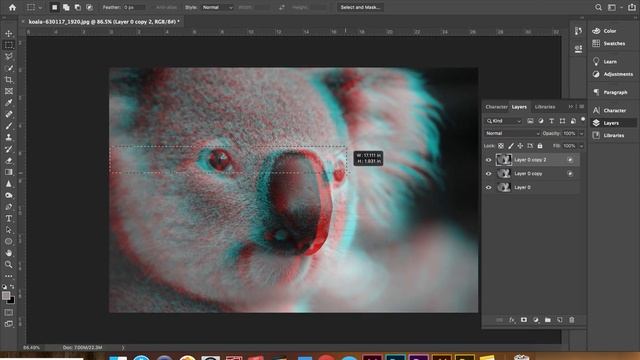The width and height of the screenshot is (640, 360).
Task: Switch to the Character tab
Action: (x=496, y=107)
